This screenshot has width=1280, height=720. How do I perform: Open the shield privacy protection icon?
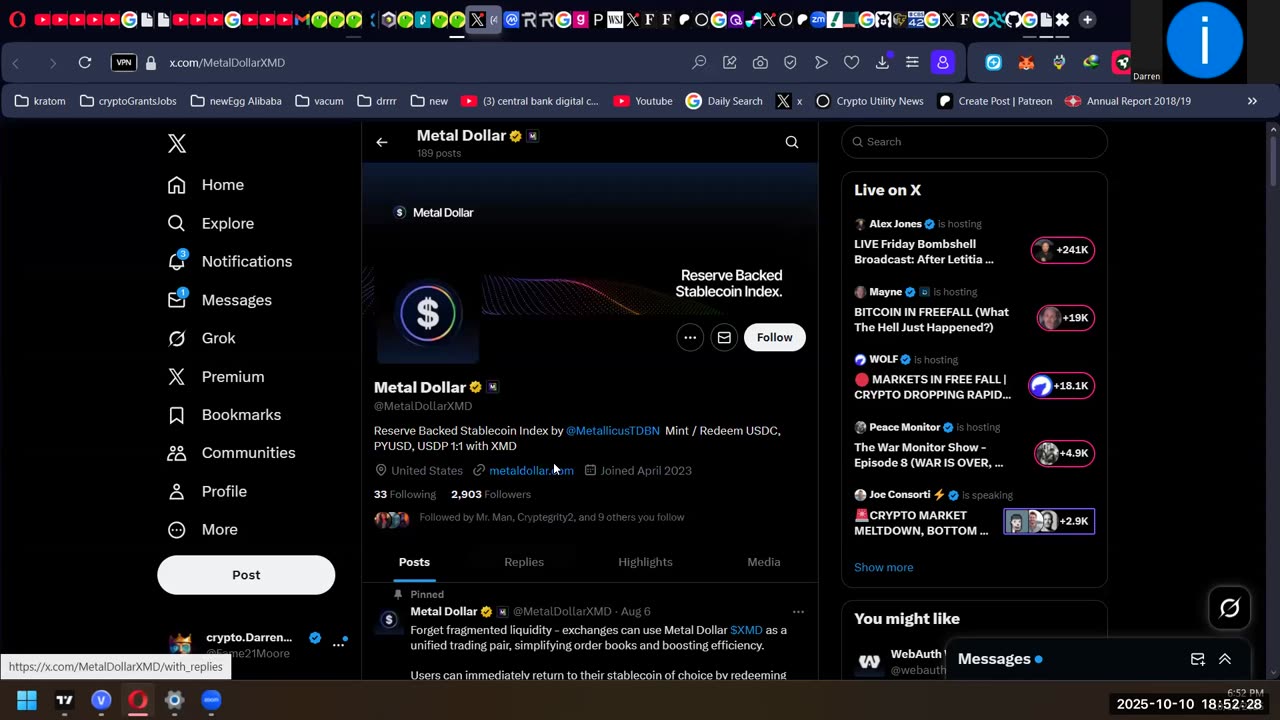[x=790, y=62]
